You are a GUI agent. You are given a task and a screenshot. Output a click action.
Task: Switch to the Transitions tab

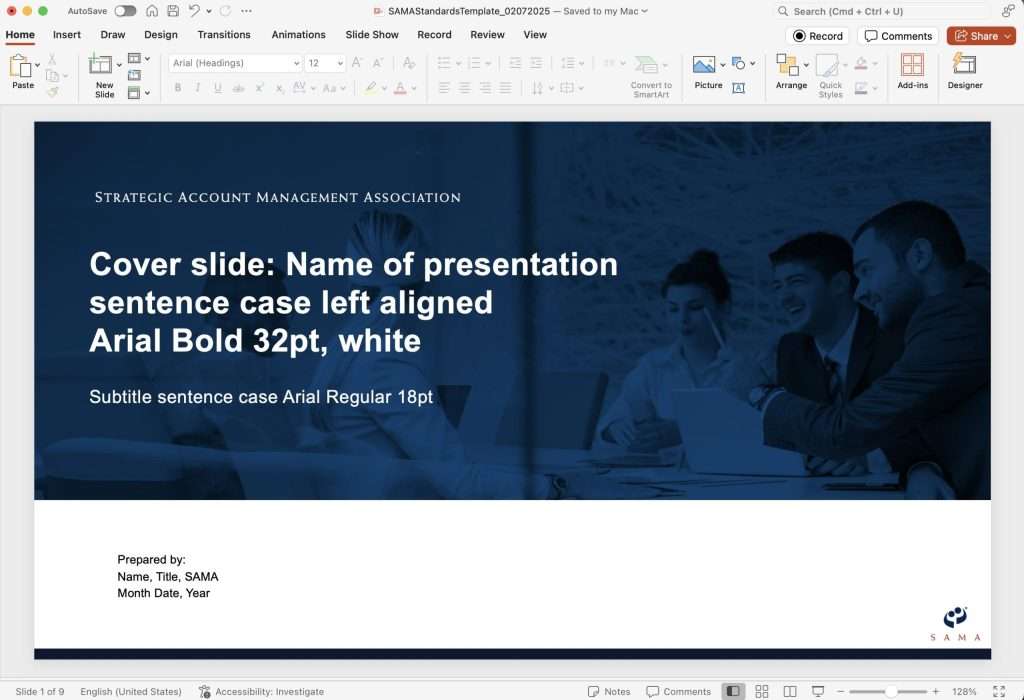click(224, 34)
